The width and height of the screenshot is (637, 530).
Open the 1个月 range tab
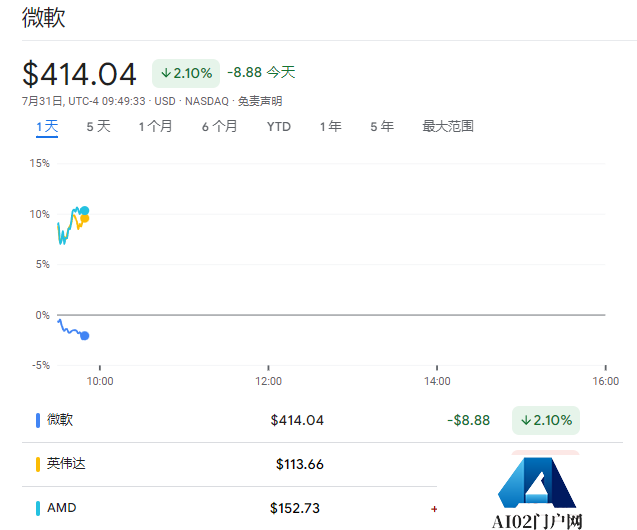[156, 127]
